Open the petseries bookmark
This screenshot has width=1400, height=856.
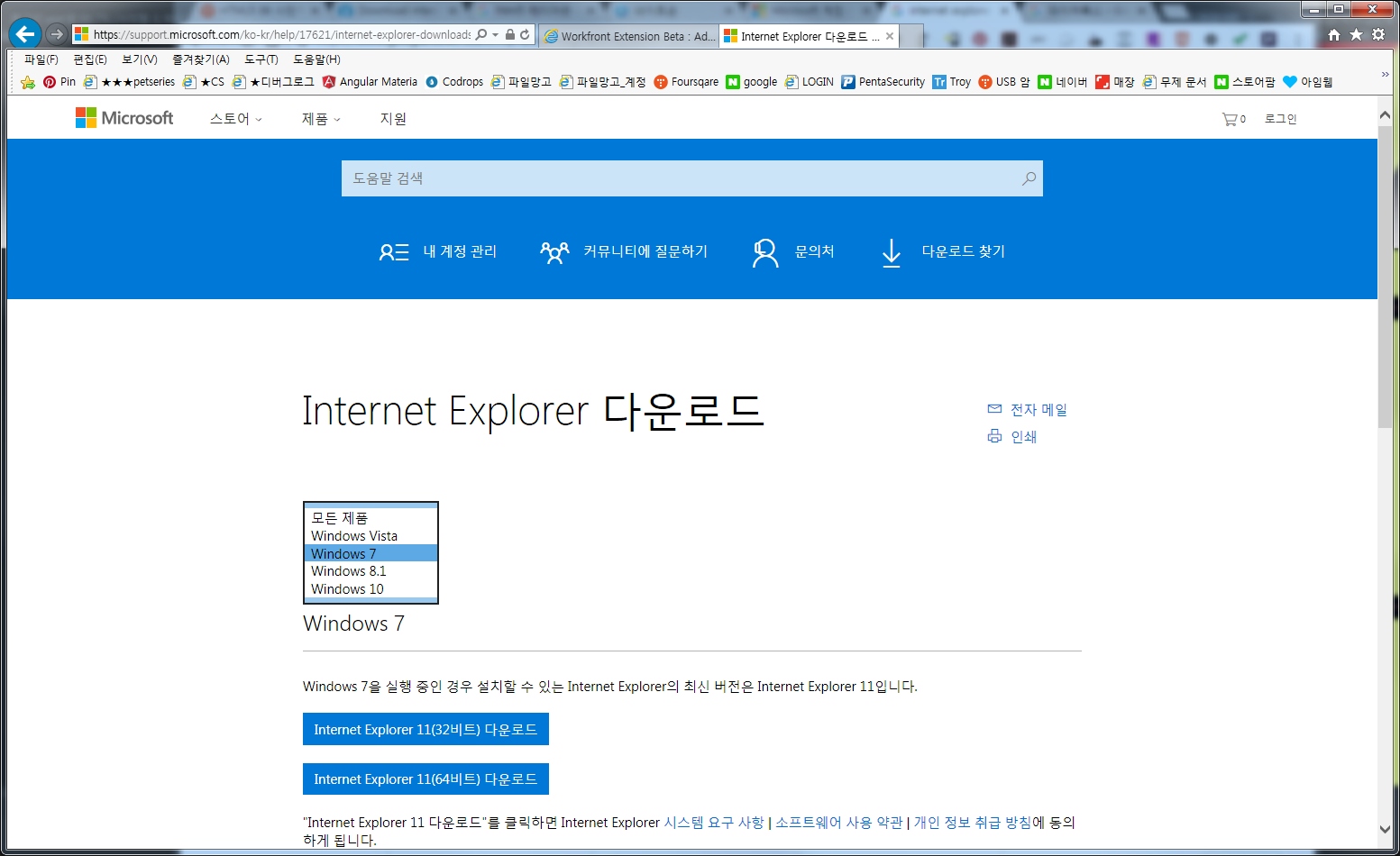tap(130, 82)
